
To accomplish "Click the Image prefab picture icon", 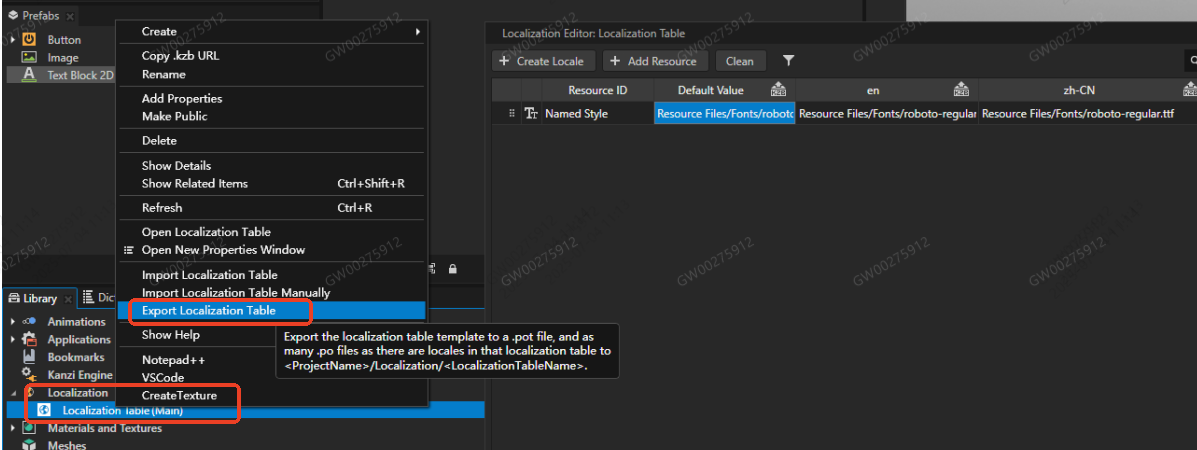I will click(29, 57).
